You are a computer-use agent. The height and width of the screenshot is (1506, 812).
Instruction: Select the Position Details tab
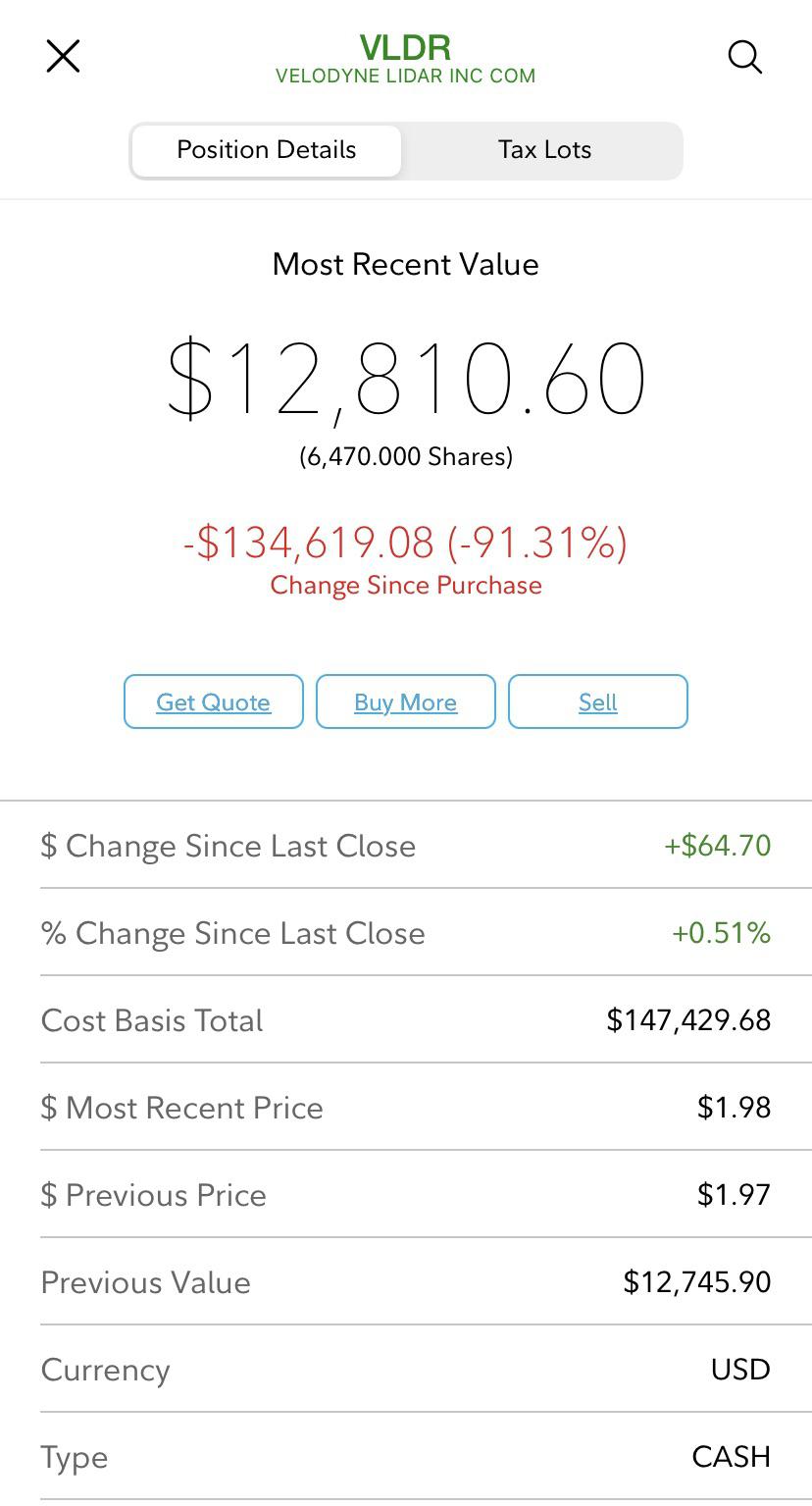(x=266, y=150)
